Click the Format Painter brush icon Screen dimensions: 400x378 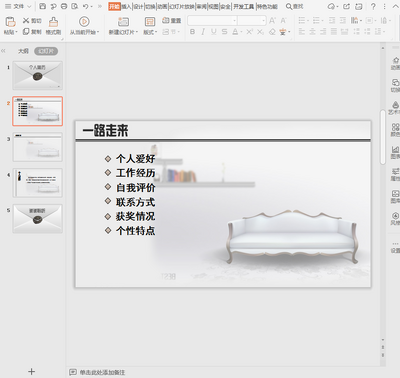coord(53,22)
